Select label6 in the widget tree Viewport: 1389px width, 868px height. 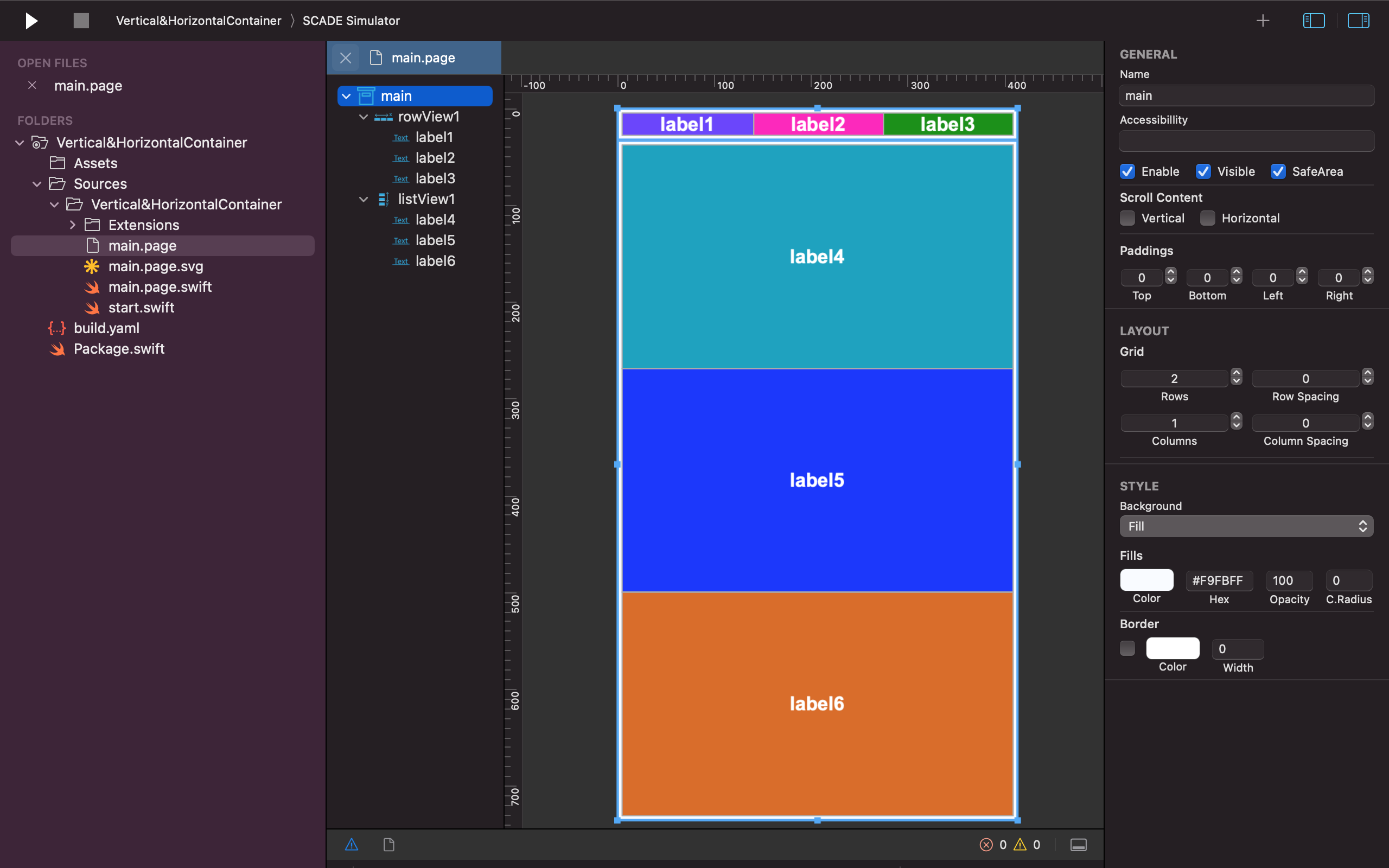pyautogui.click(x=435, y=261)
